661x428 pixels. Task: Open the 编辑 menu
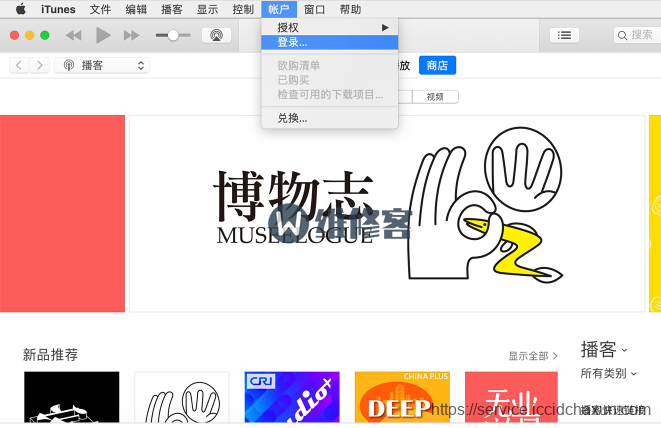click(x=136, y=9)
